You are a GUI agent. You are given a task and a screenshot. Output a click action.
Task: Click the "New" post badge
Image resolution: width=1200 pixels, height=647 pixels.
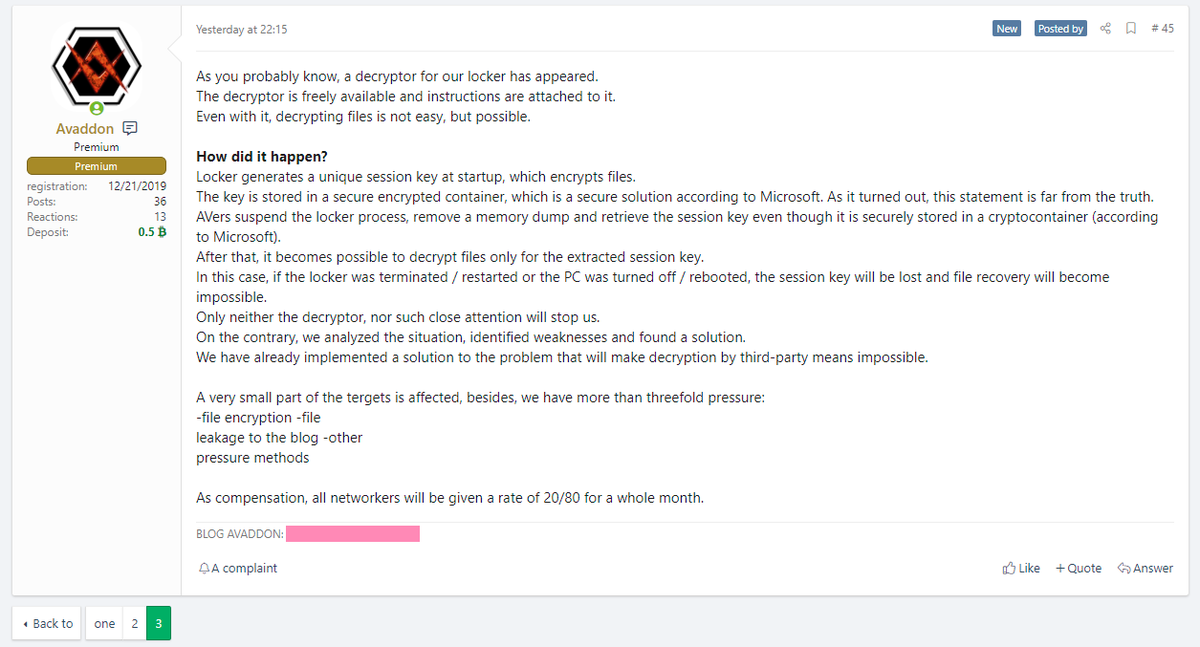pyautogui.click(x=1007, y=29)
